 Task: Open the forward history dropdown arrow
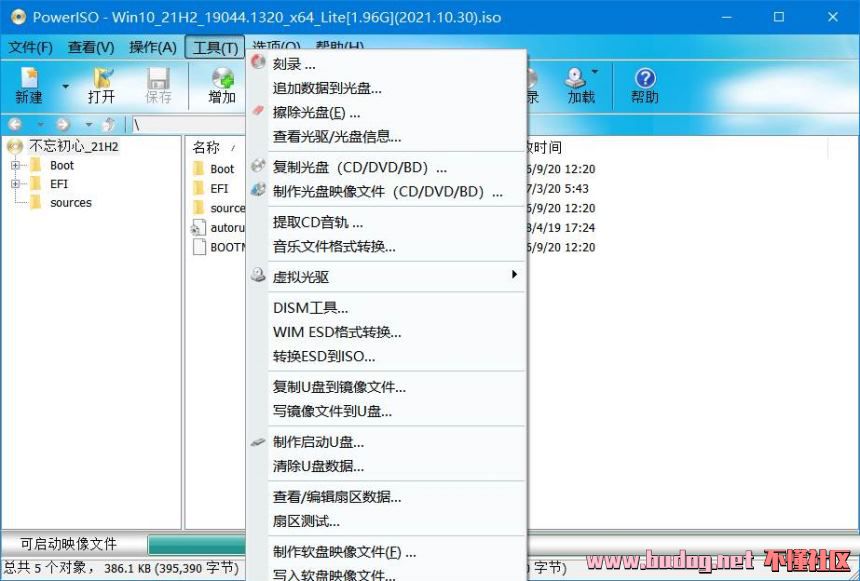[88, 125]
